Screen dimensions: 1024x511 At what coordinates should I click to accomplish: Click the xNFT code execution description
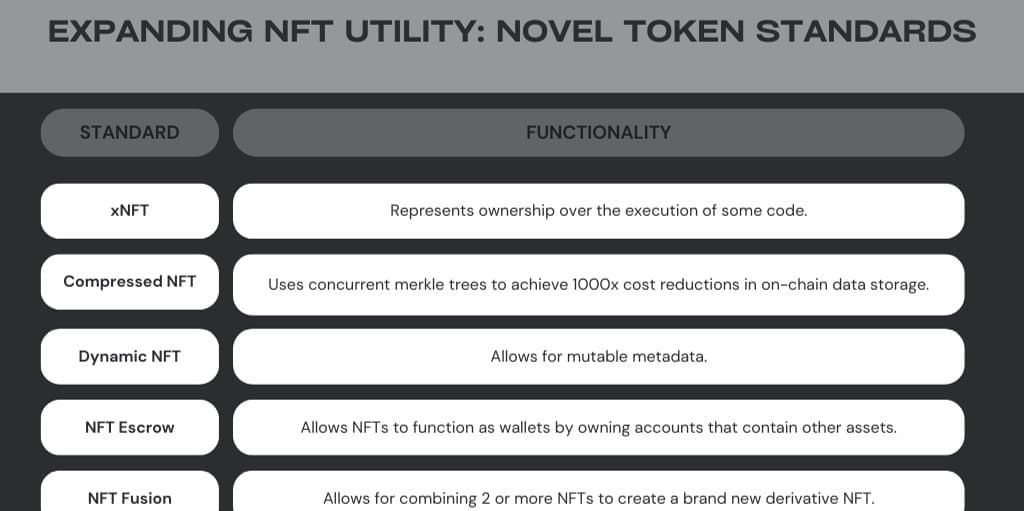598,211
